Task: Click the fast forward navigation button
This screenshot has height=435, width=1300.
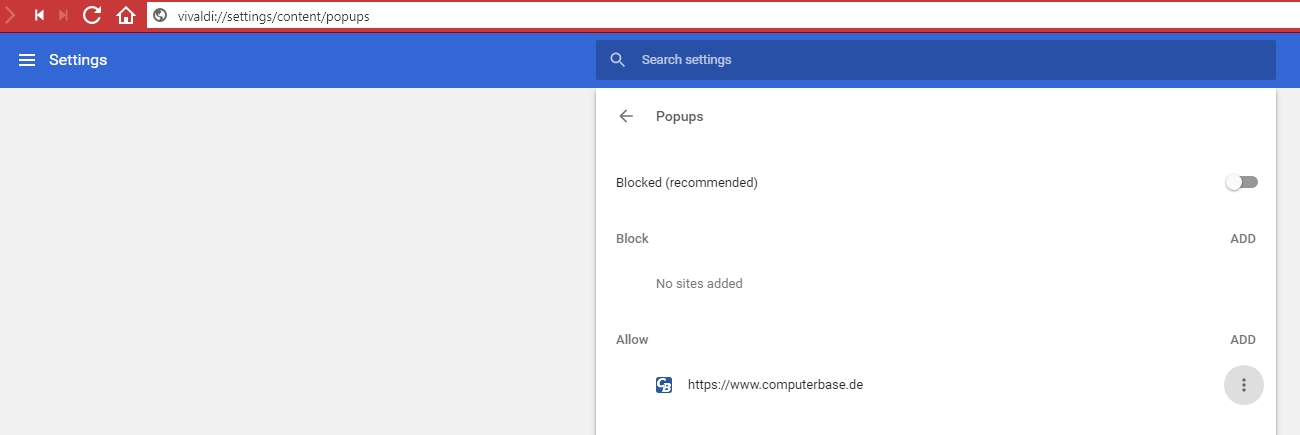Action: 64,15
